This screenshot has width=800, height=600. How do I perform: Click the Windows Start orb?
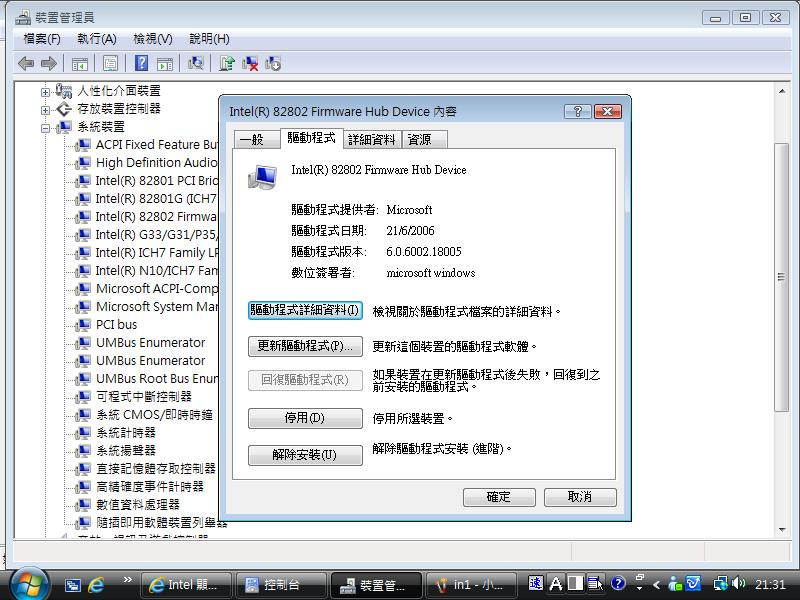[x=29, y=585]
